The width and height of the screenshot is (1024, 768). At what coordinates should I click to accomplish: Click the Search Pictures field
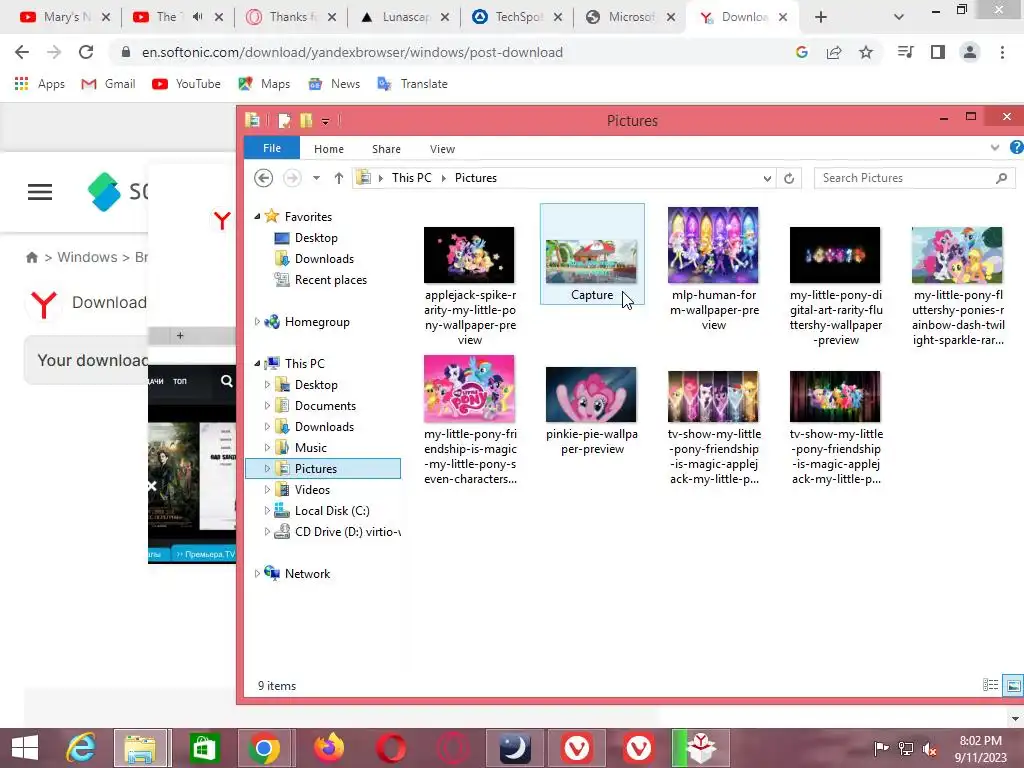tap(914, 178)
